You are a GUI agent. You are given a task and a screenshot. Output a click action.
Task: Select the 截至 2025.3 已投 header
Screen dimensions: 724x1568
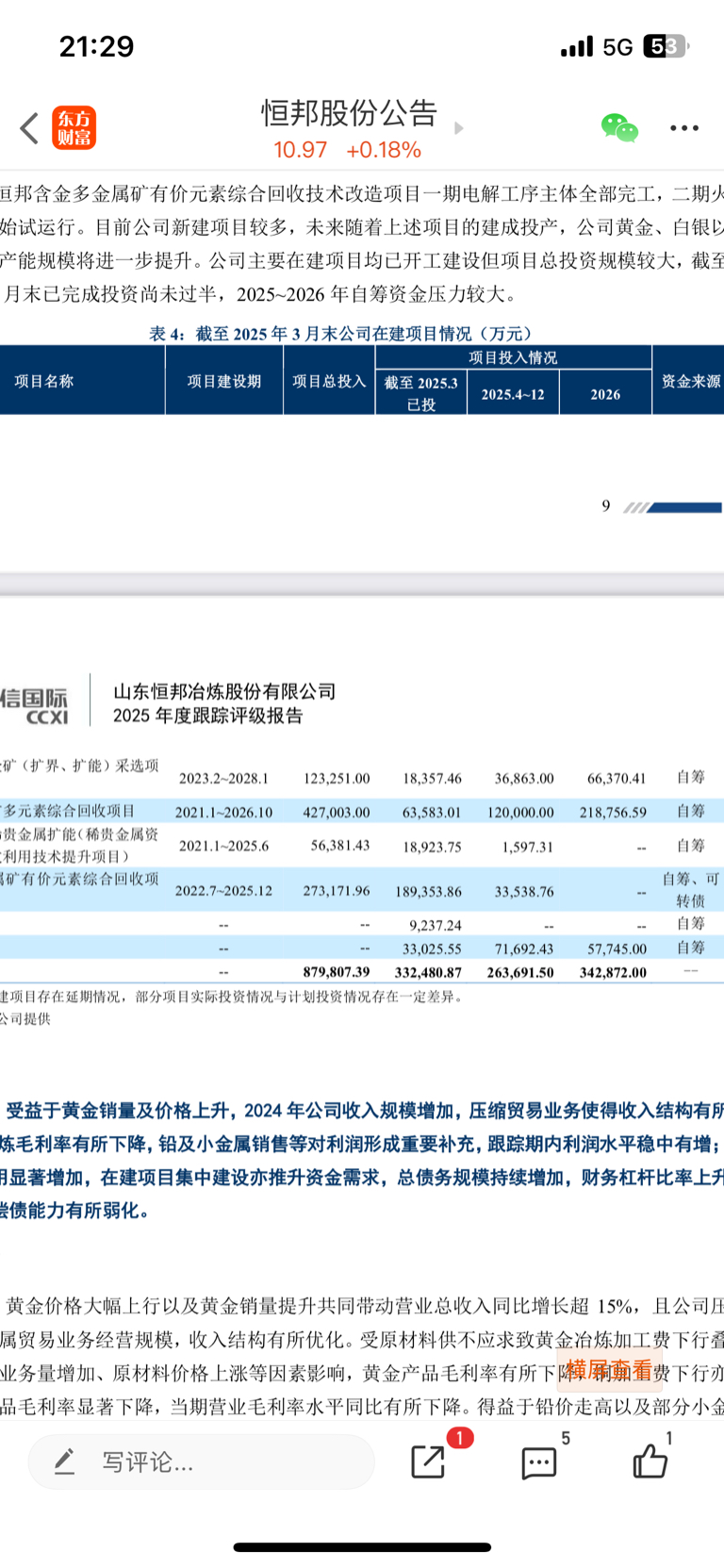coord(421,393)
